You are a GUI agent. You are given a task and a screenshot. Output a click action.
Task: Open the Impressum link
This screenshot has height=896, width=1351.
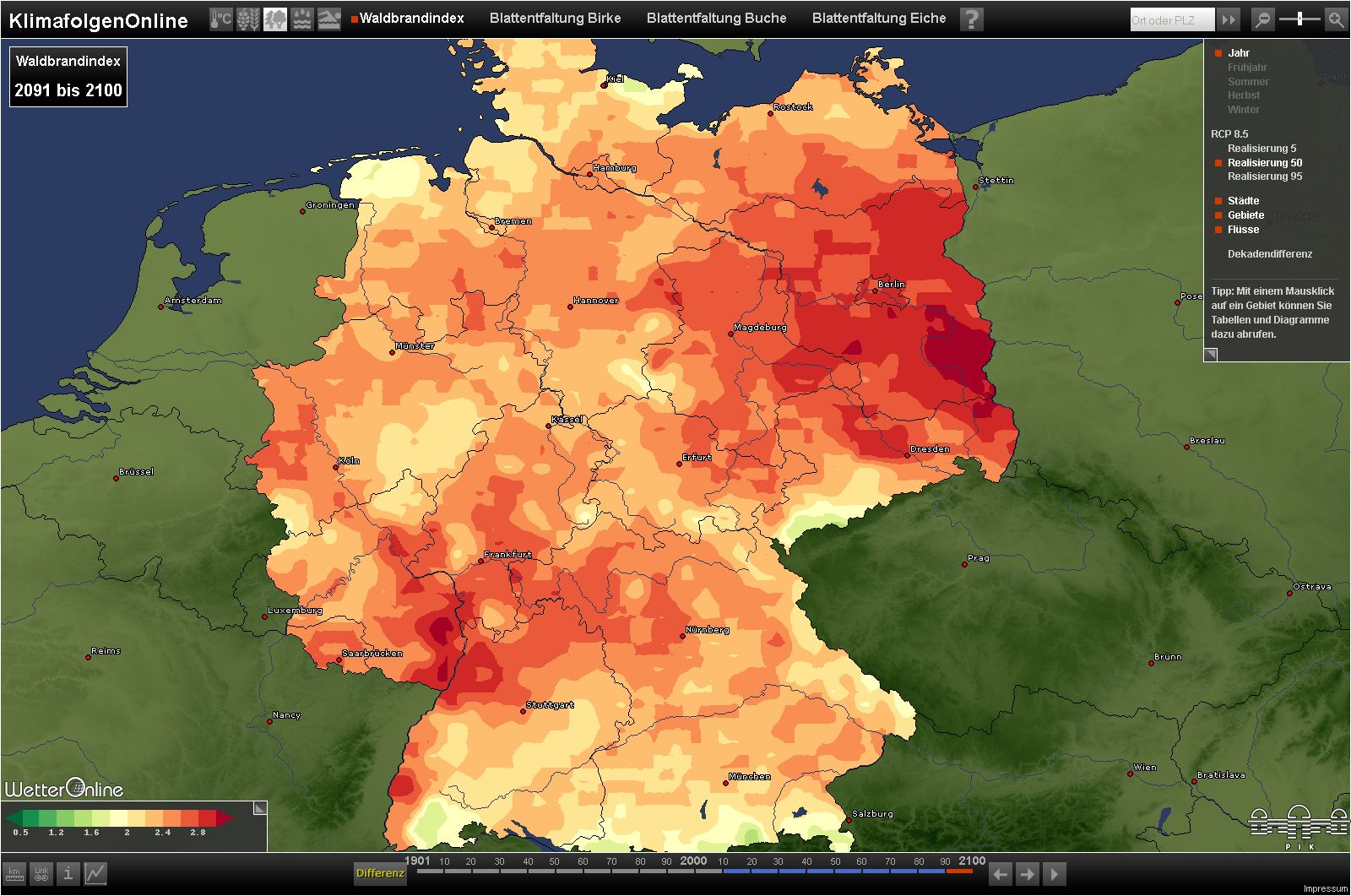(1326, 889)
